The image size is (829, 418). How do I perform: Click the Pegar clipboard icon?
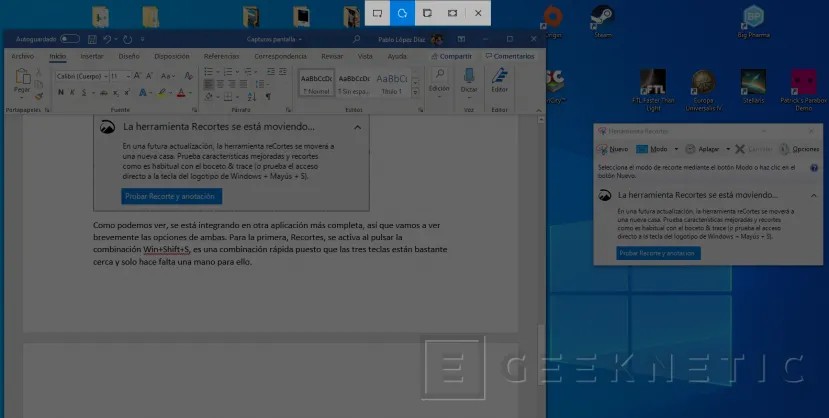[x=22, y=77]
